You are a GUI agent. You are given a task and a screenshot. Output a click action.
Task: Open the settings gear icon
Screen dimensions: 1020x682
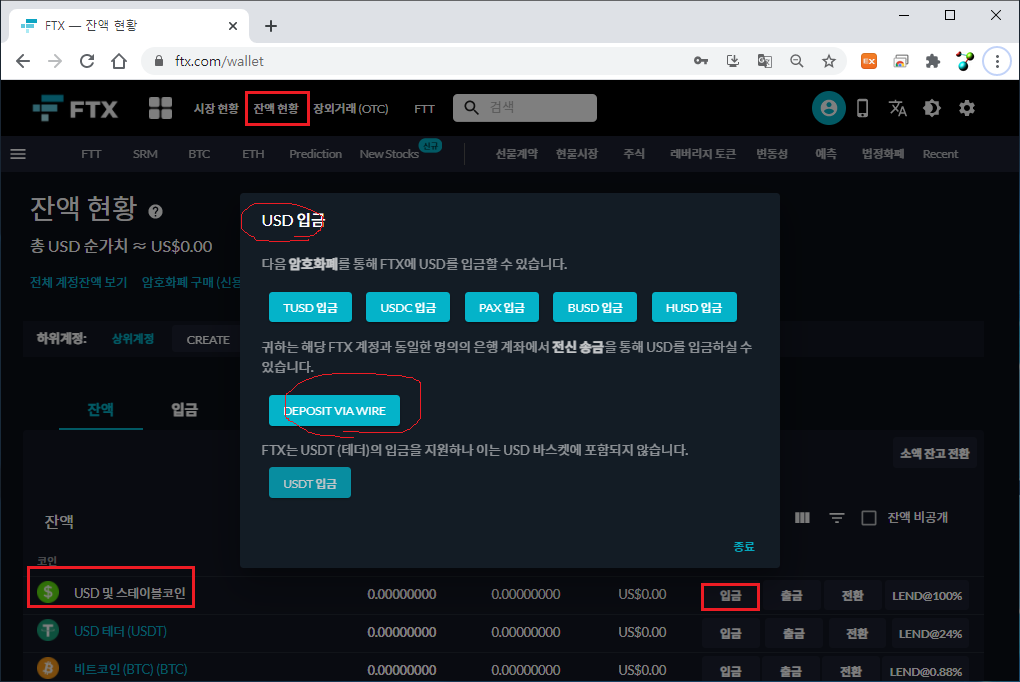point(967,108)
